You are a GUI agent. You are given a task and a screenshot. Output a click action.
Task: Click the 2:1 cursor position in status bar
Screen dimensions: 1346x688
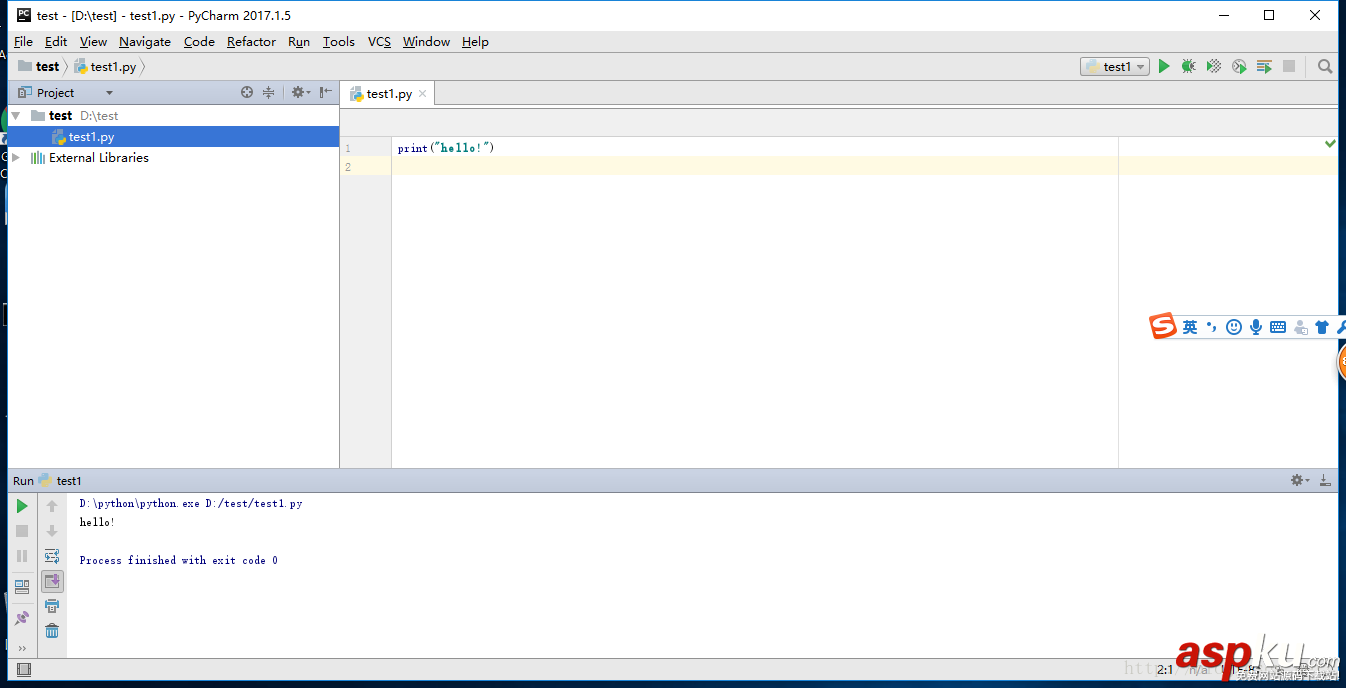click(1165, 670)
